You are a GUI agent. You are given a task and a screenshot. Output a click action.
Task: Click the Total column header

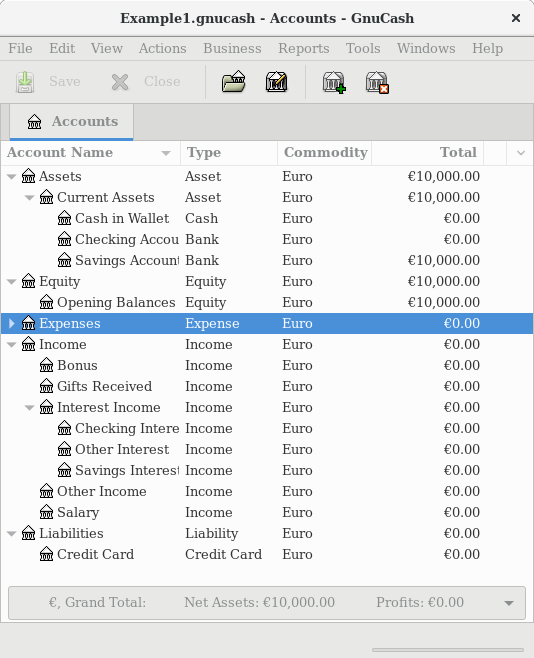point(427,153)
